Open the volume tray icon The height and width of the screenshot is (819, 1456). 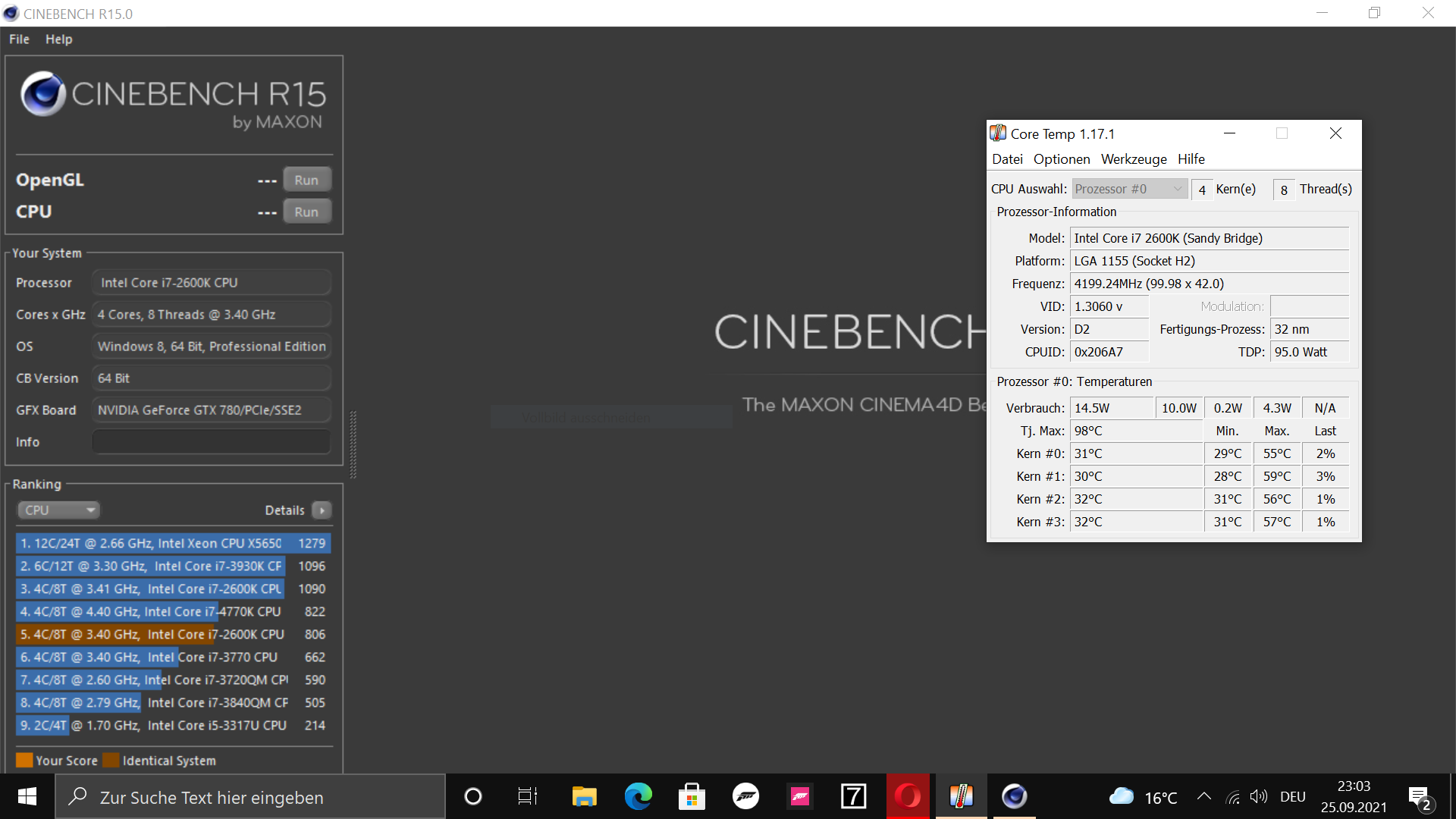(1259, 796)
